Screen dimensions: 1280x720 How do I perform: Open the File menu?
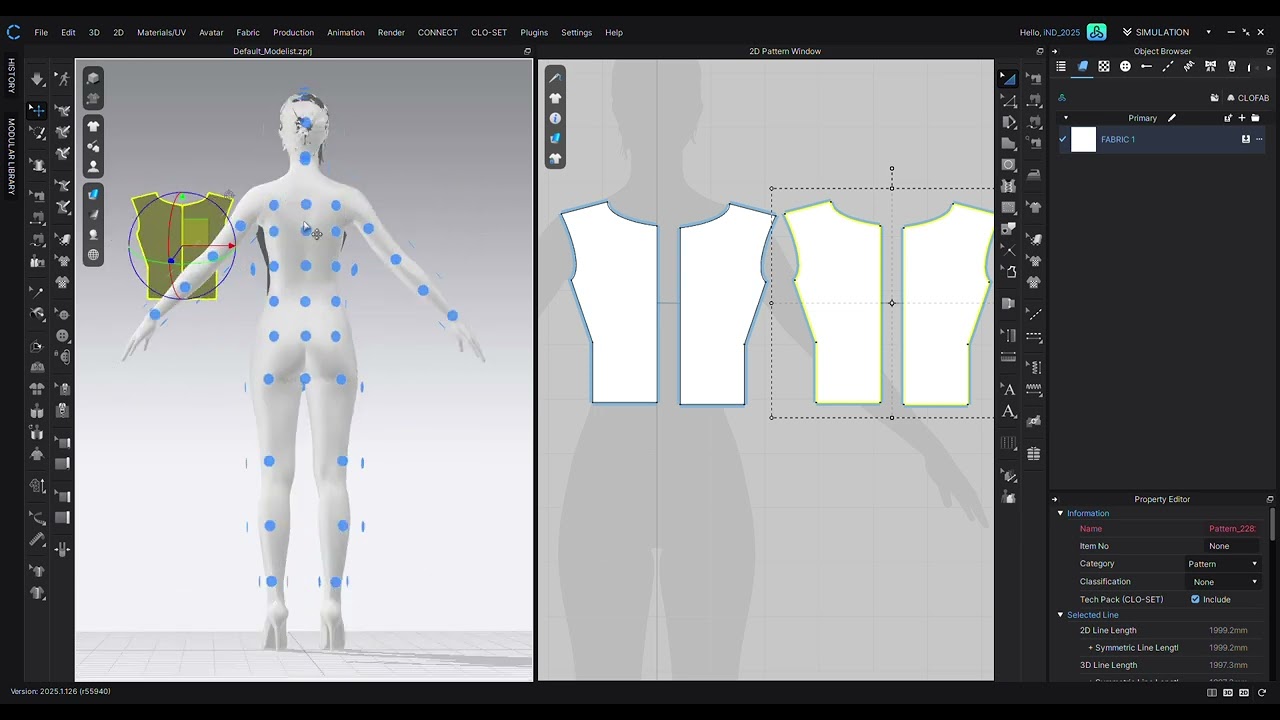[41, 32]
